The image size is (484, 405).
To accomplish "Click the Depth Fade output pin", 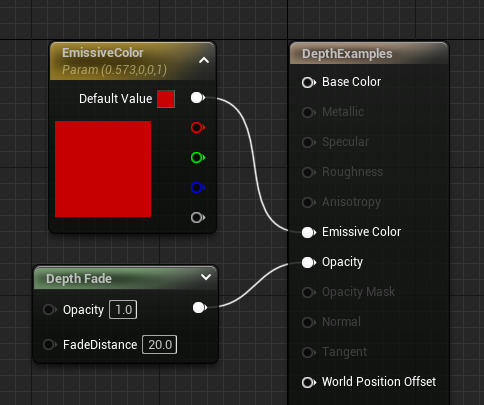I will 200,308.
